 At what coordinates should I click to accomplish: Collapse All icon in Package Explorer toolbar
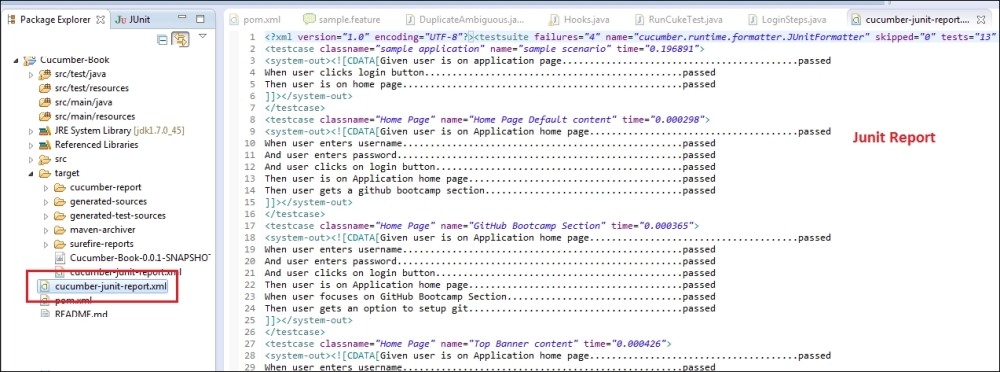tap(163, 40)
